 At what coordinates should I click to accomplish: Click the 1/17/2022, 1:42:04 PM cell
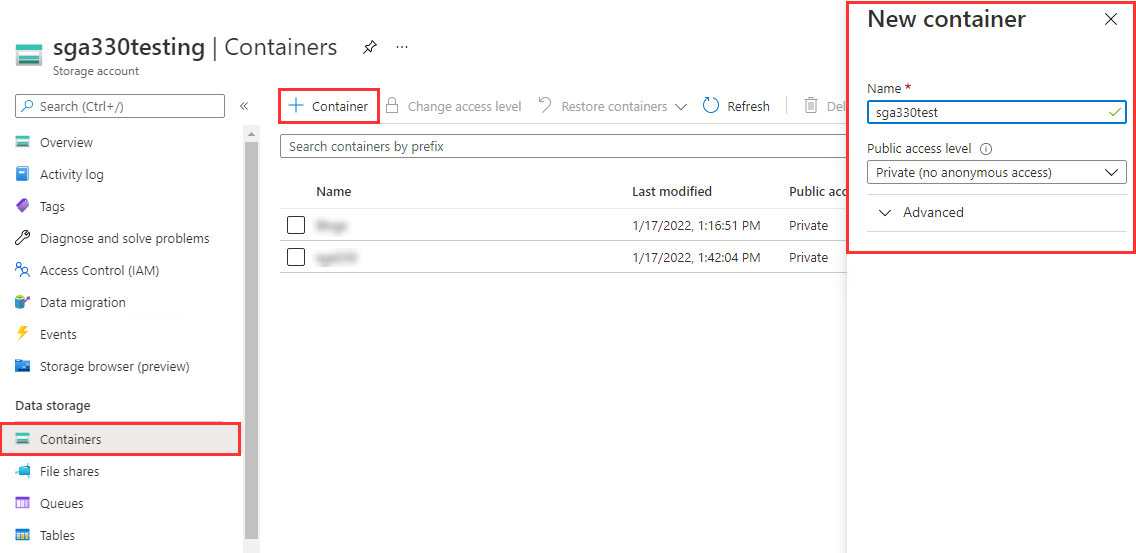point(696,257)
